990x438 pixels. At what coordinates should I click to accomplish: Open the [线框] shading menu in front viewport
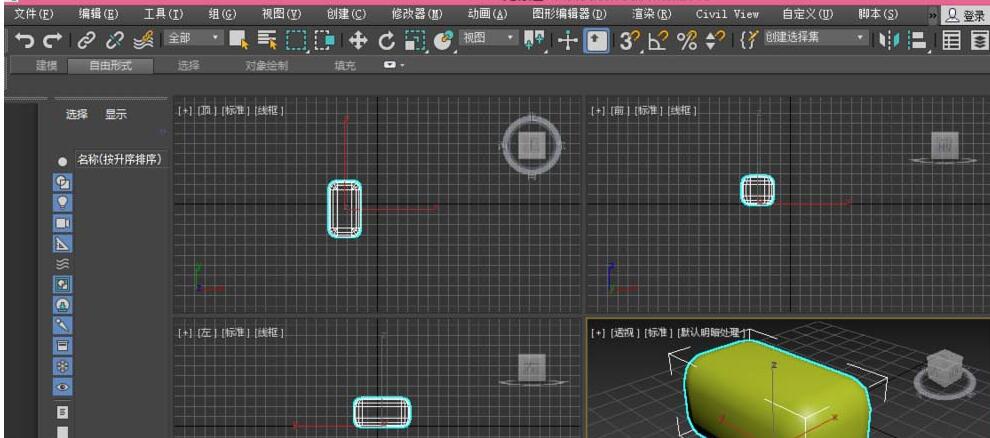point(681,110)
